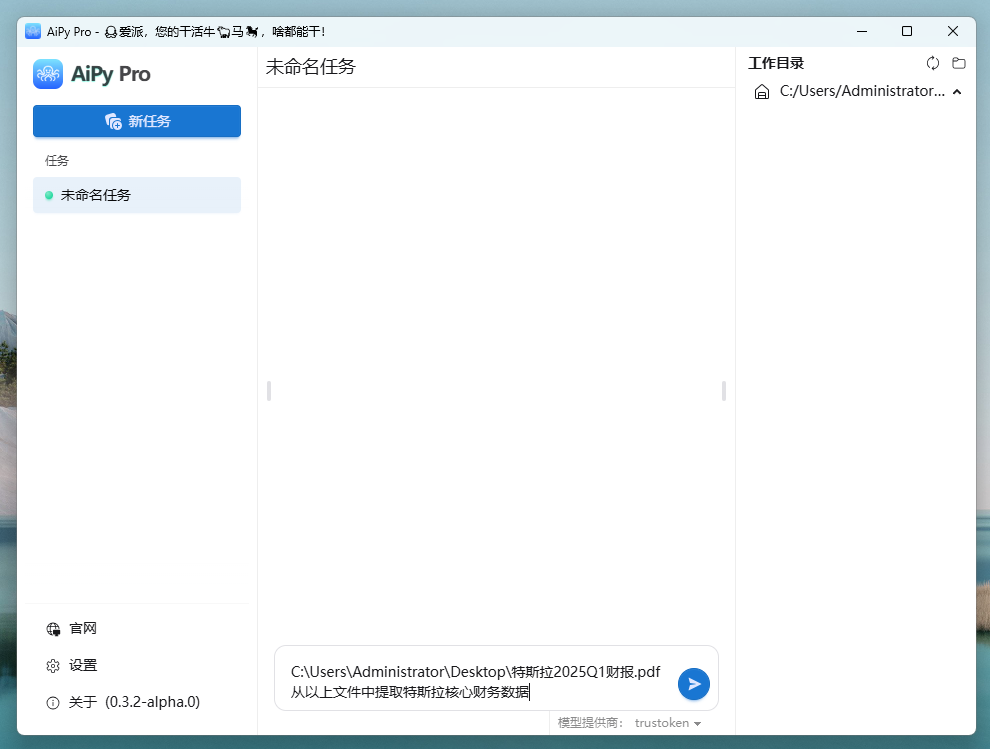Click the left panel resize handle
The image size is (990, 749).
coord(269,391)
